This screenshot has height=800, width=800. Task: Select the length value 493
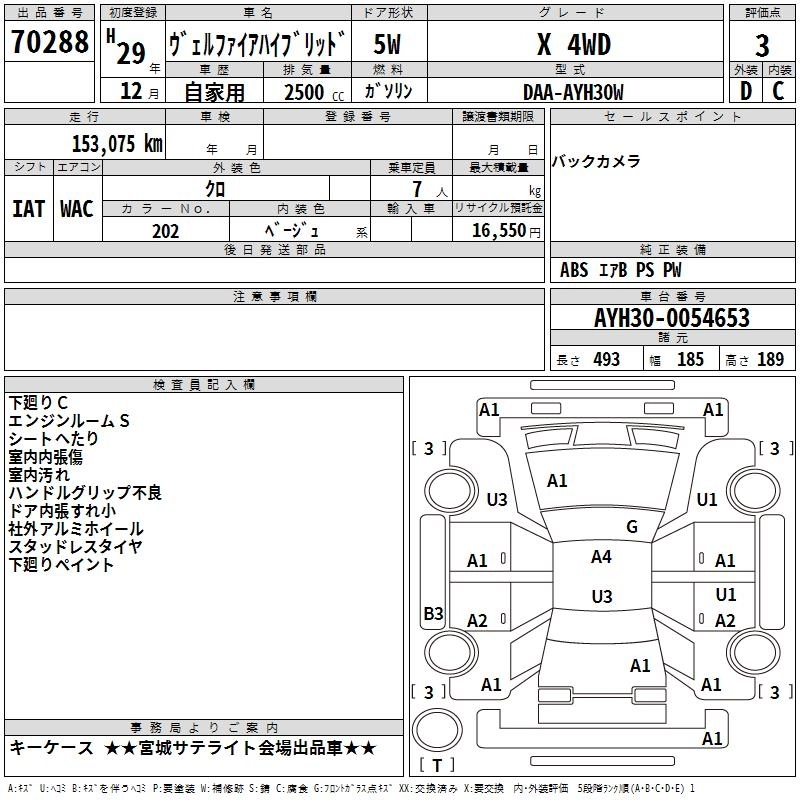pyautogui.click(x=607, y=359)
